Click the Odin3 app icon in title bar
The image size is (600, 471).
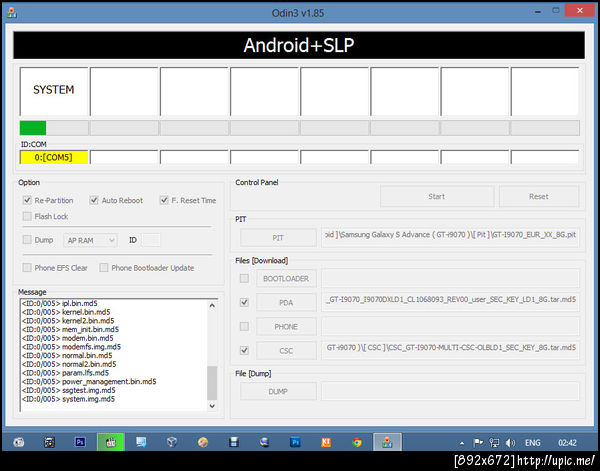(x=11, y=13)
